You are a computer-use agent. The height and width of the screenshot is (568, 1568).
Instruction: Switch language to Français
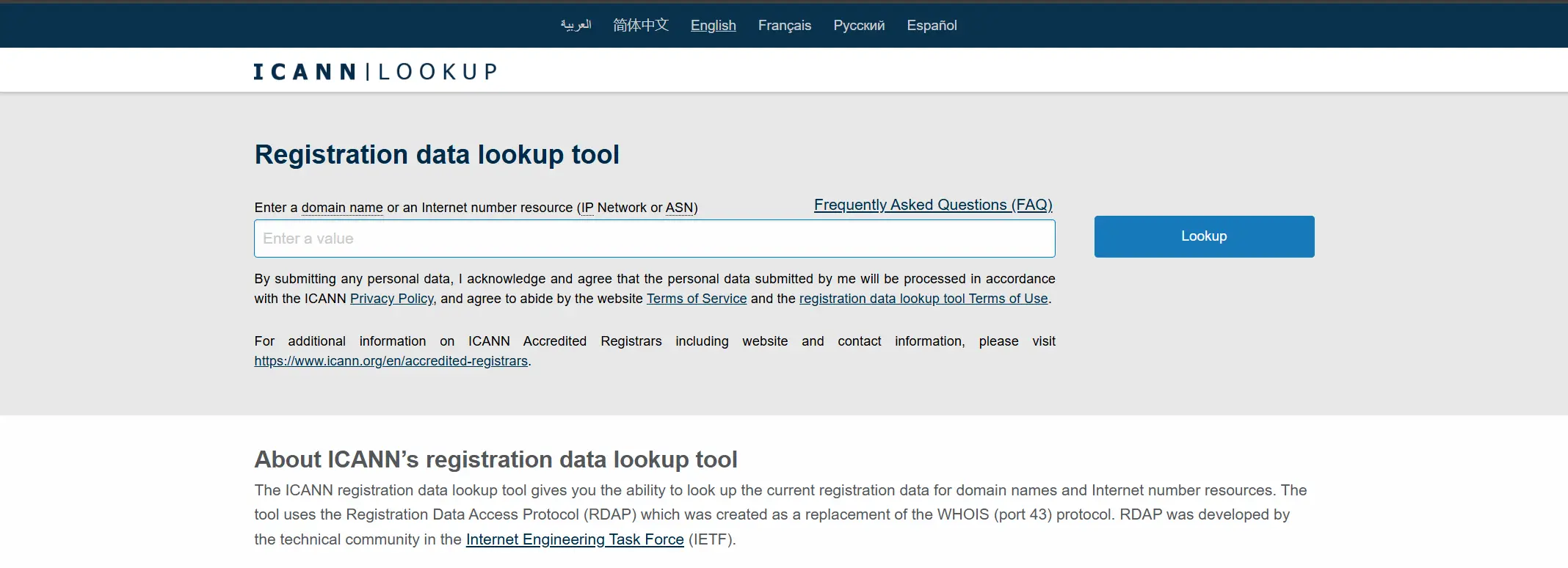pos(784,25)
